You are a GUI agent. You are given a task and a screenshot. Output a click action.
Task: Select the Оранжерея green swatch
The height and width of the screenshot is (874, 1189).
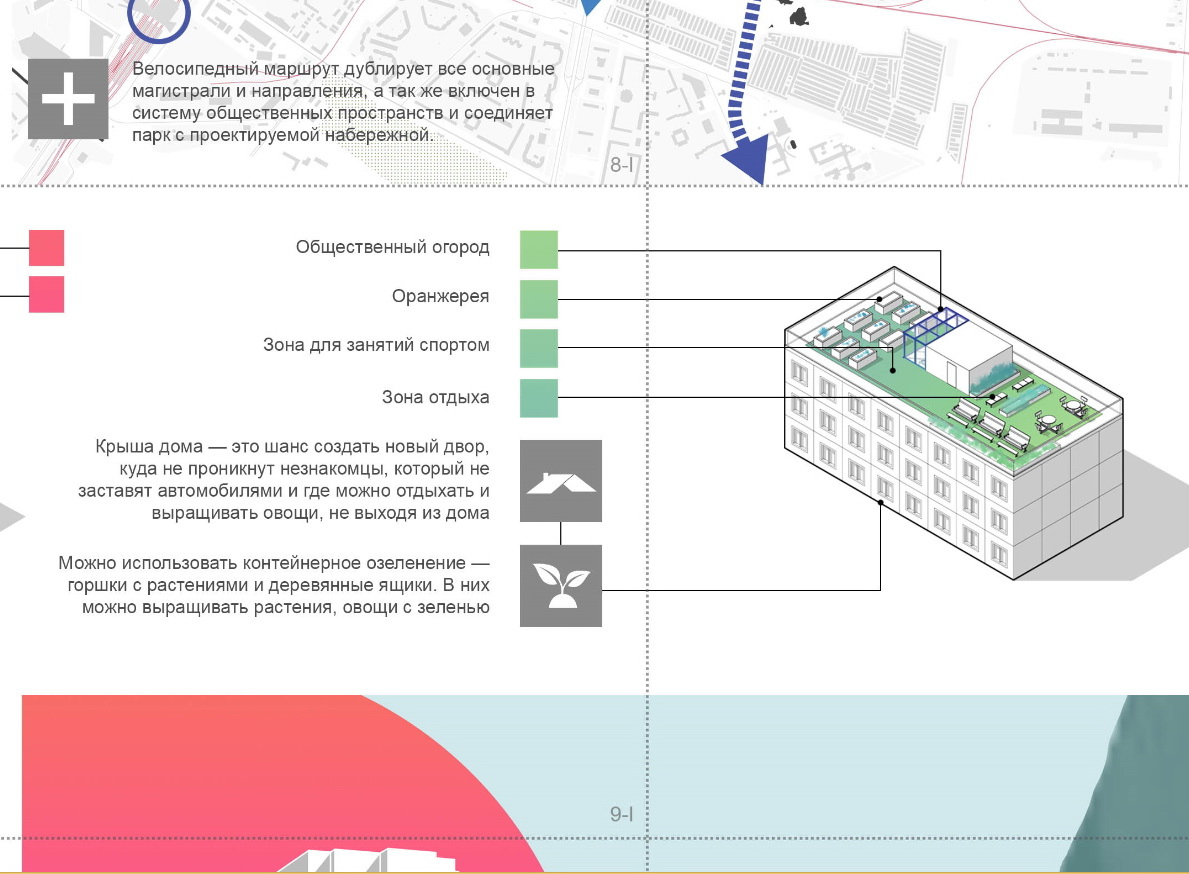(538, 299)
